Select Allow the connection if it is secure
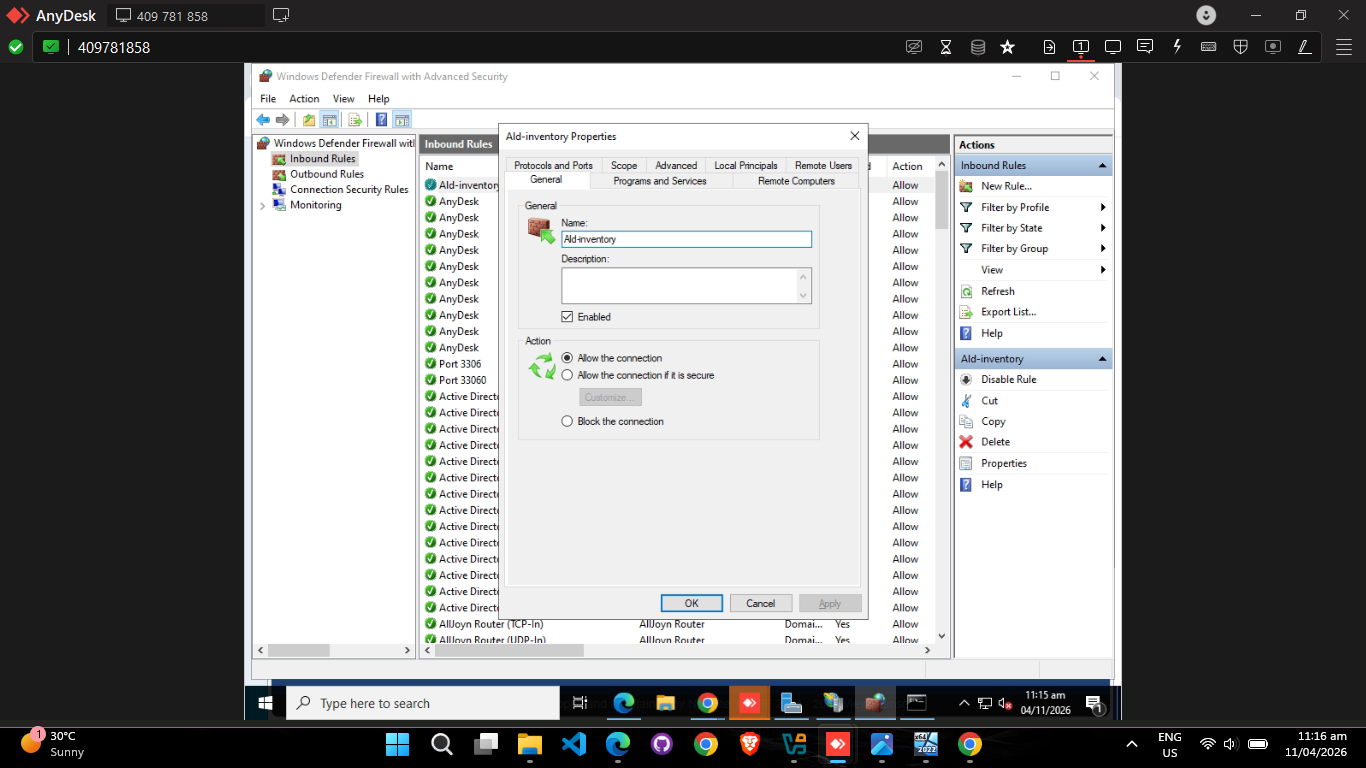This screenshot has width=1366, height=768. click(x=568, y=376)
